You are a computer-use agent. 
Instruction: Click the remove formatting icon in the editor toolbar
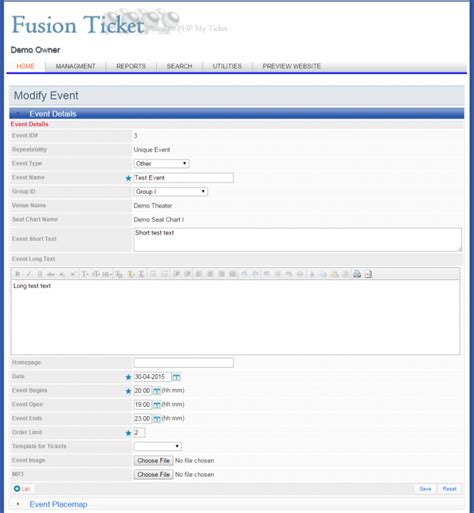142,274
